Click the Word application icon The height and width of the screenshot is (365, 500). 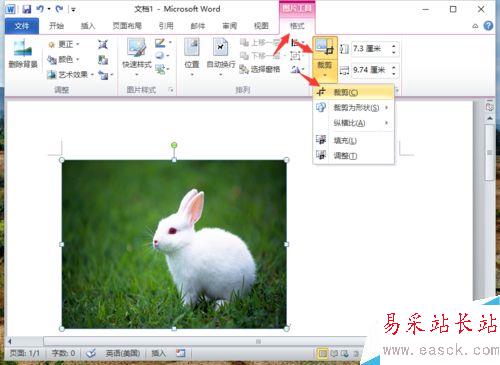[10, 9]
